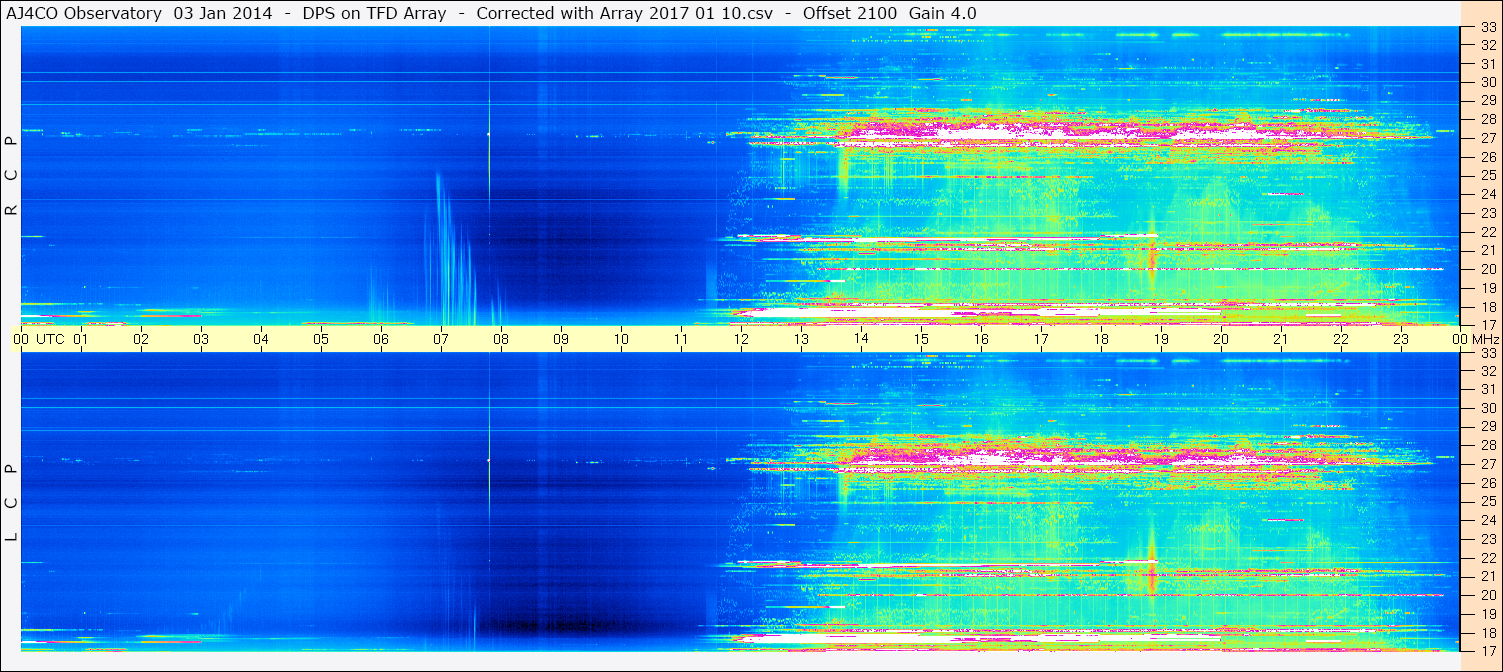
Task: Select hour 09 on the time axis
Action: pos(561,339)
